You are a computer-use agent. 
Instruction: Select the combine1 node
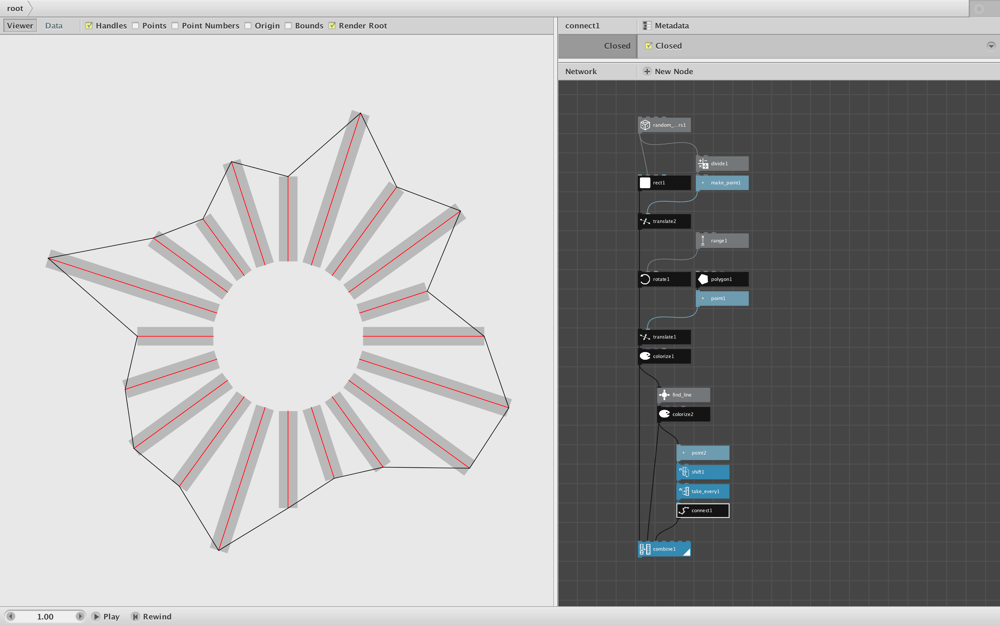(x=664, y=549)
